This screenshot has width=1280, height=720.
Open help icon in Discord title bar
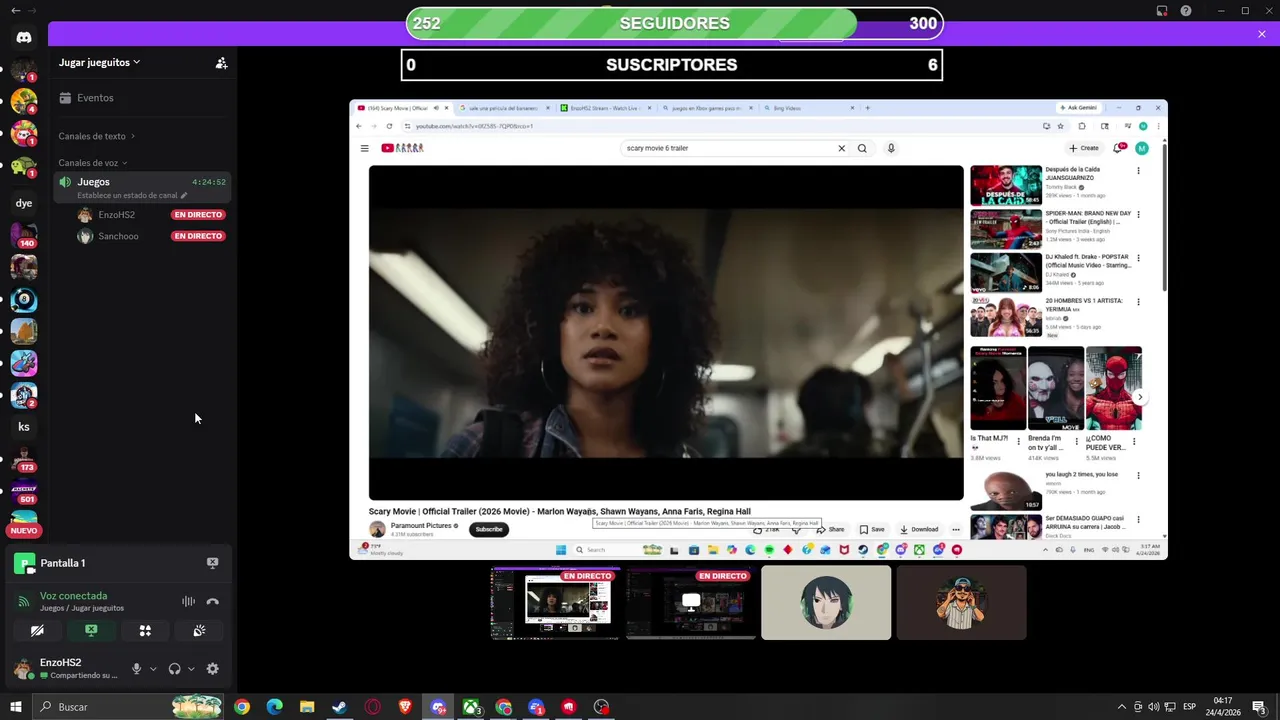pos(1186,11)
